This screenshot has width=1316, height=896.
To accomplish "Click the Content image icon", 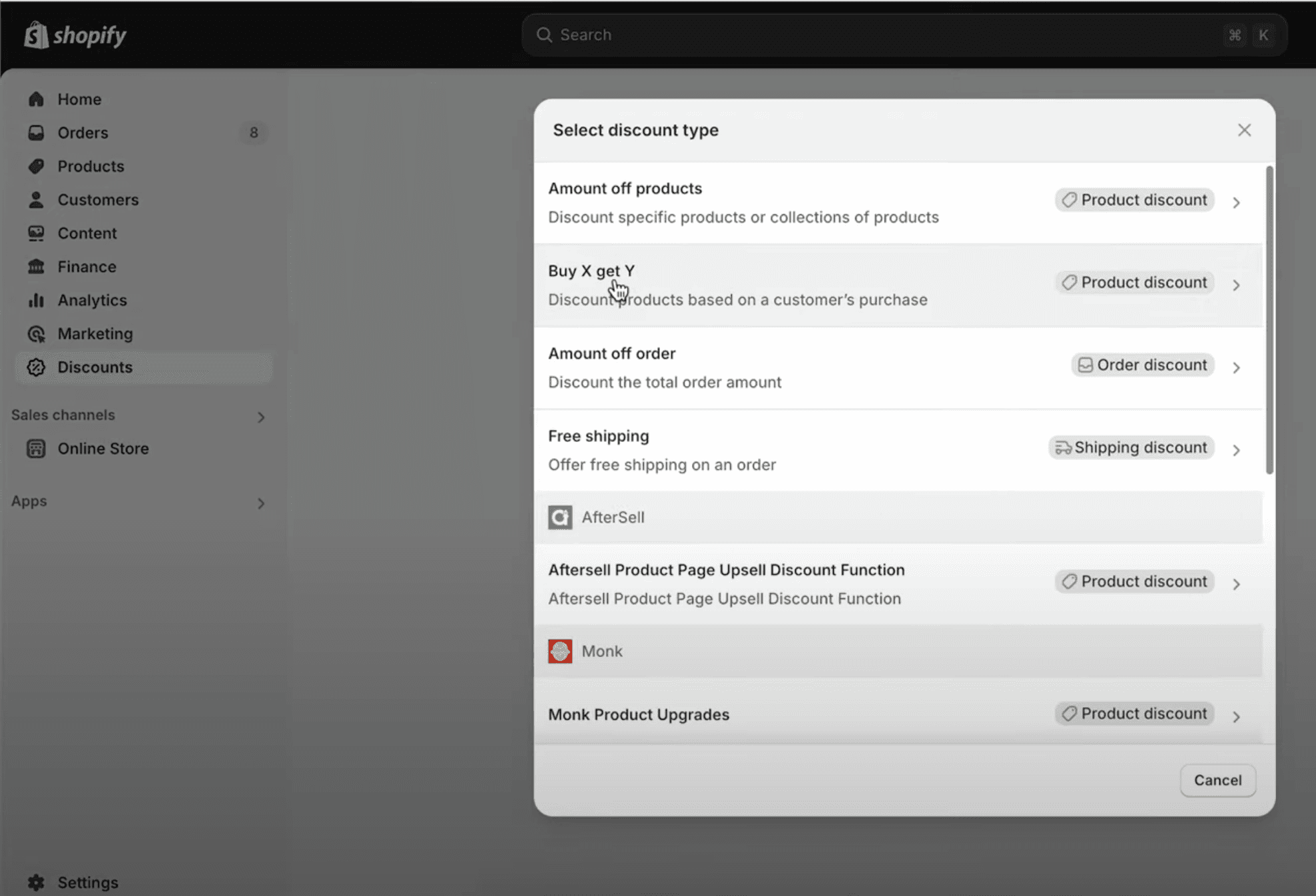I will pyautogui.click(x=36, y=233).
